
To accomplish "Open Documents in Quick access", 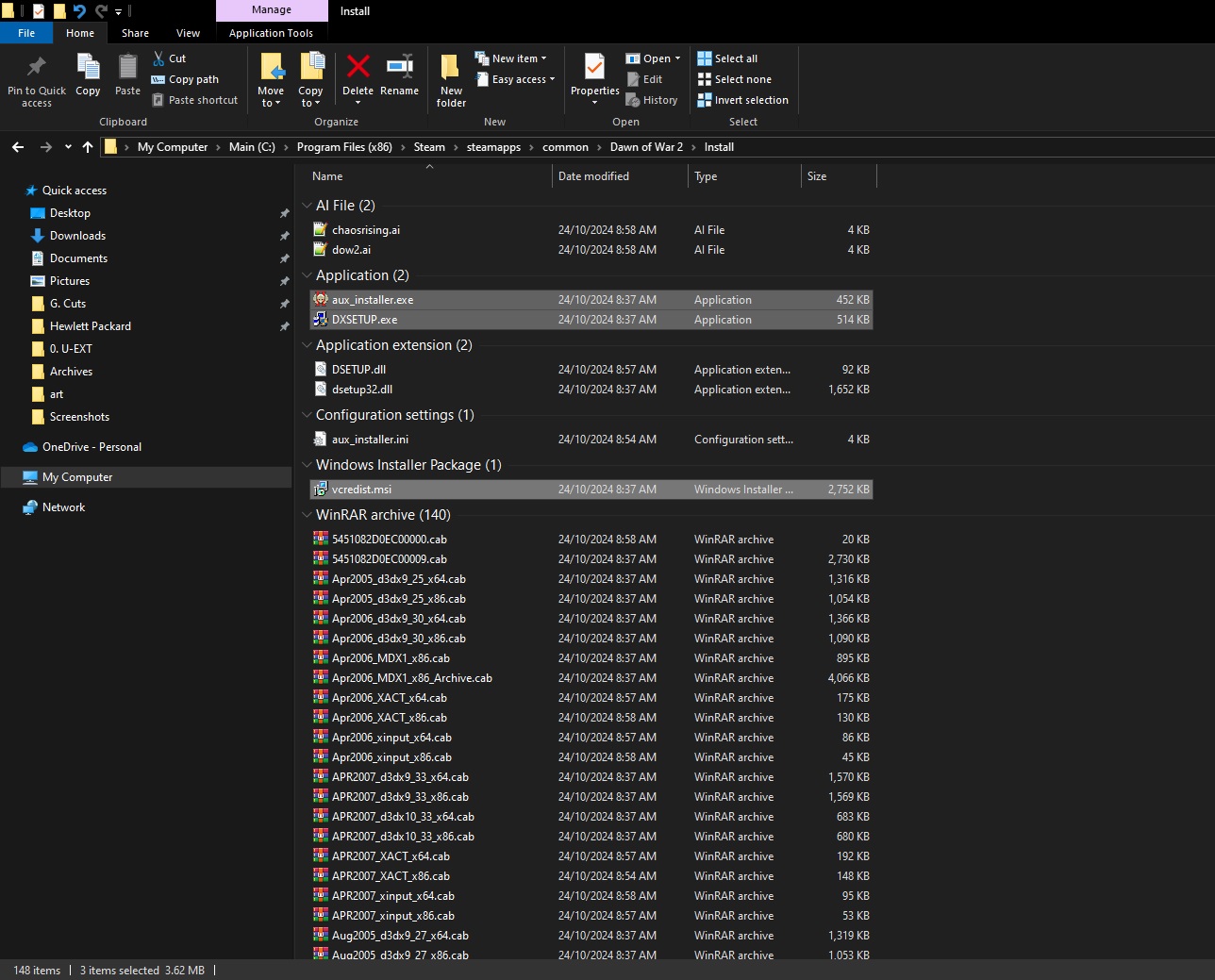I will point(78,258).
